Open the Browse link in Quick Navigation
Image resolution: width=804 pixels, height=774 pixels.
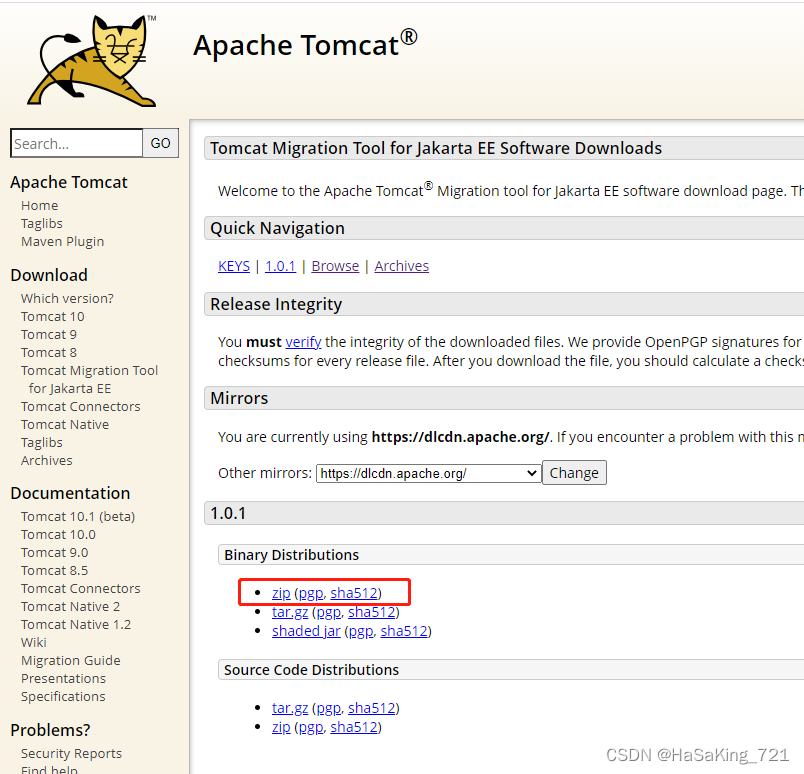(x=334, y=265)
